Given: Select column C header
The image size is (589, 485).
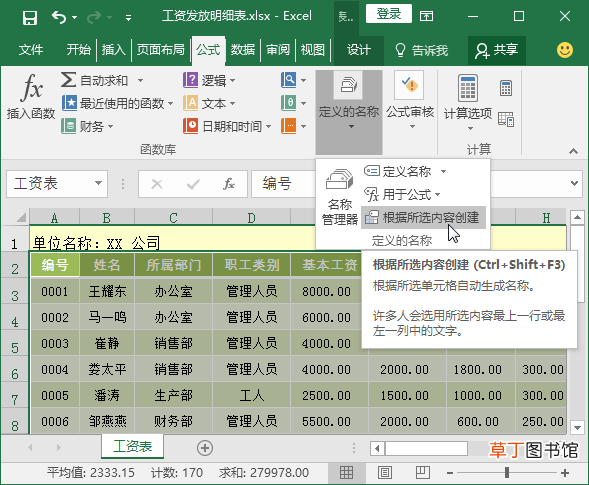Looking at the screenshot, I should (173, 218).
